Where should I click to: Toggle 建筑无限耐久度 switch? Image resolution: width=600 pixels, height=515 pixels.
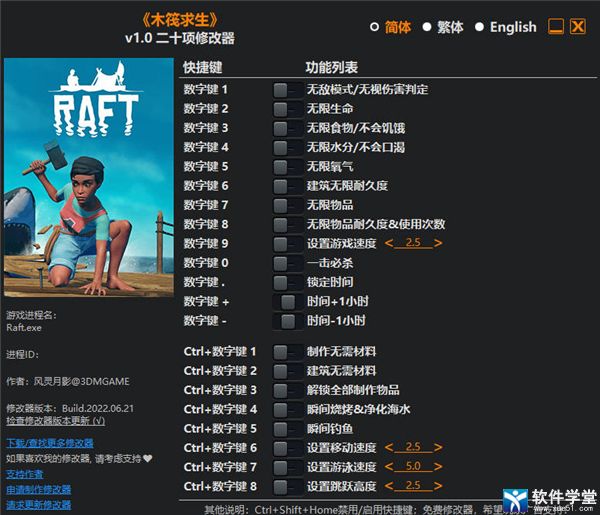pyautogui.click(x=287, y=186)
